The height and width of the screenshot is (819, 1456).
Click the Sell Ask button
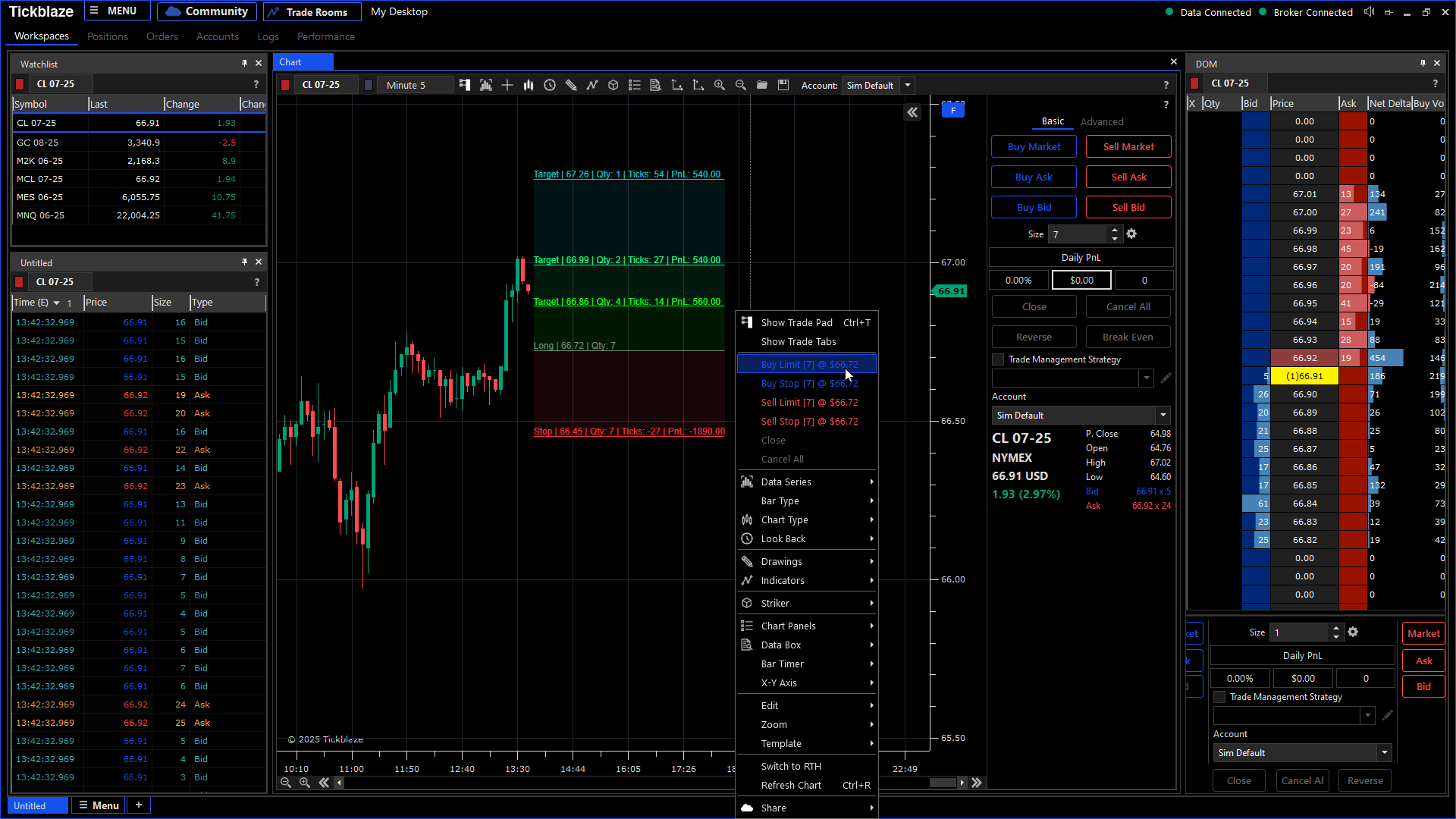pos(1128,177)
